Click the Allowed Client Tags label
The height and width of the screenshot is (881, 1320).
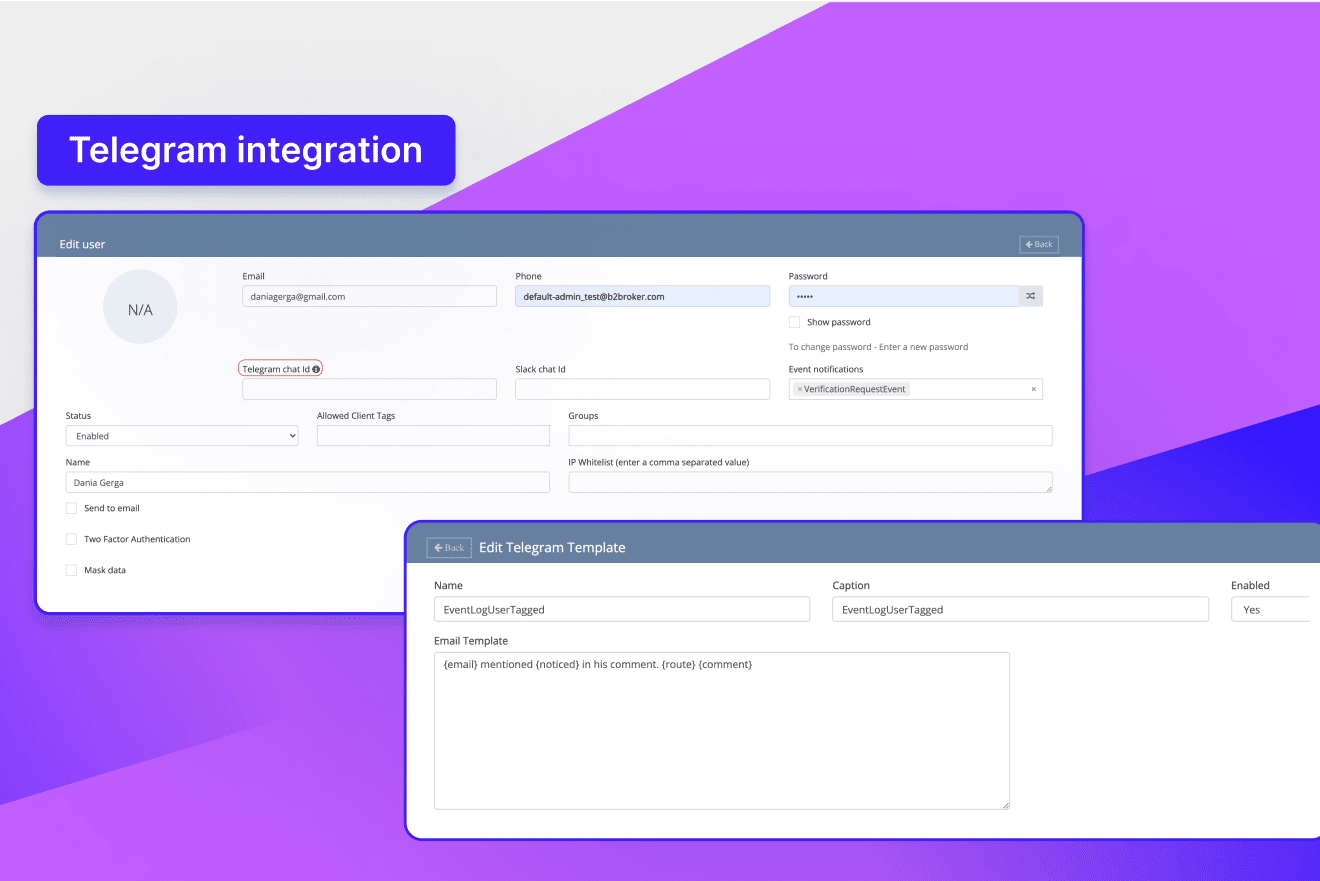357,416
